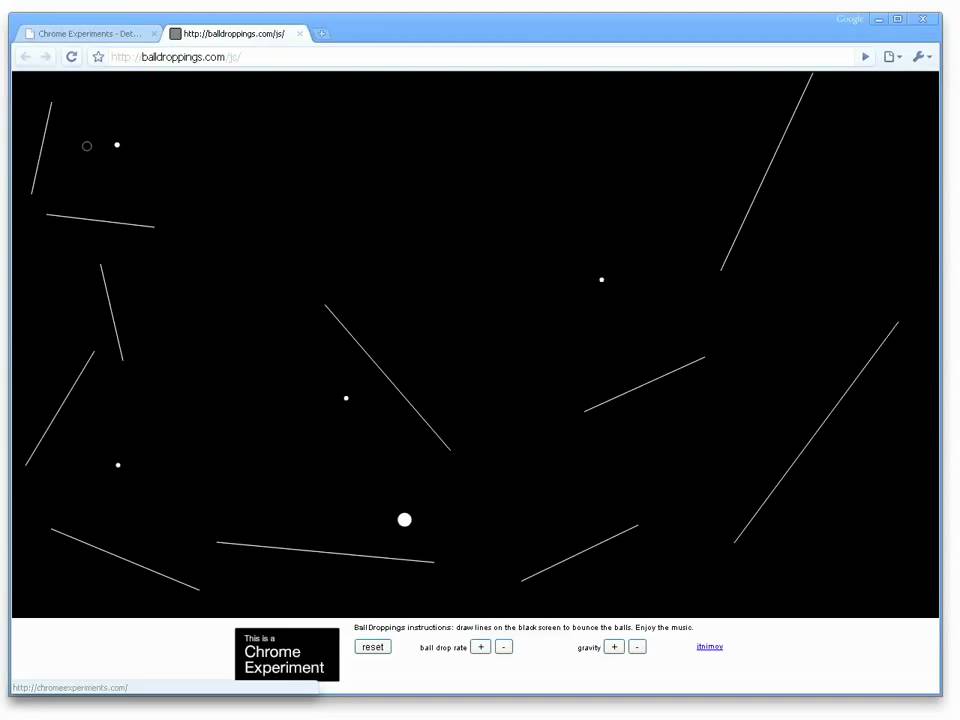Select the balldroppings.com/js/ tab
The height and width of the screenshot is (720, 960).
[234, 34]
